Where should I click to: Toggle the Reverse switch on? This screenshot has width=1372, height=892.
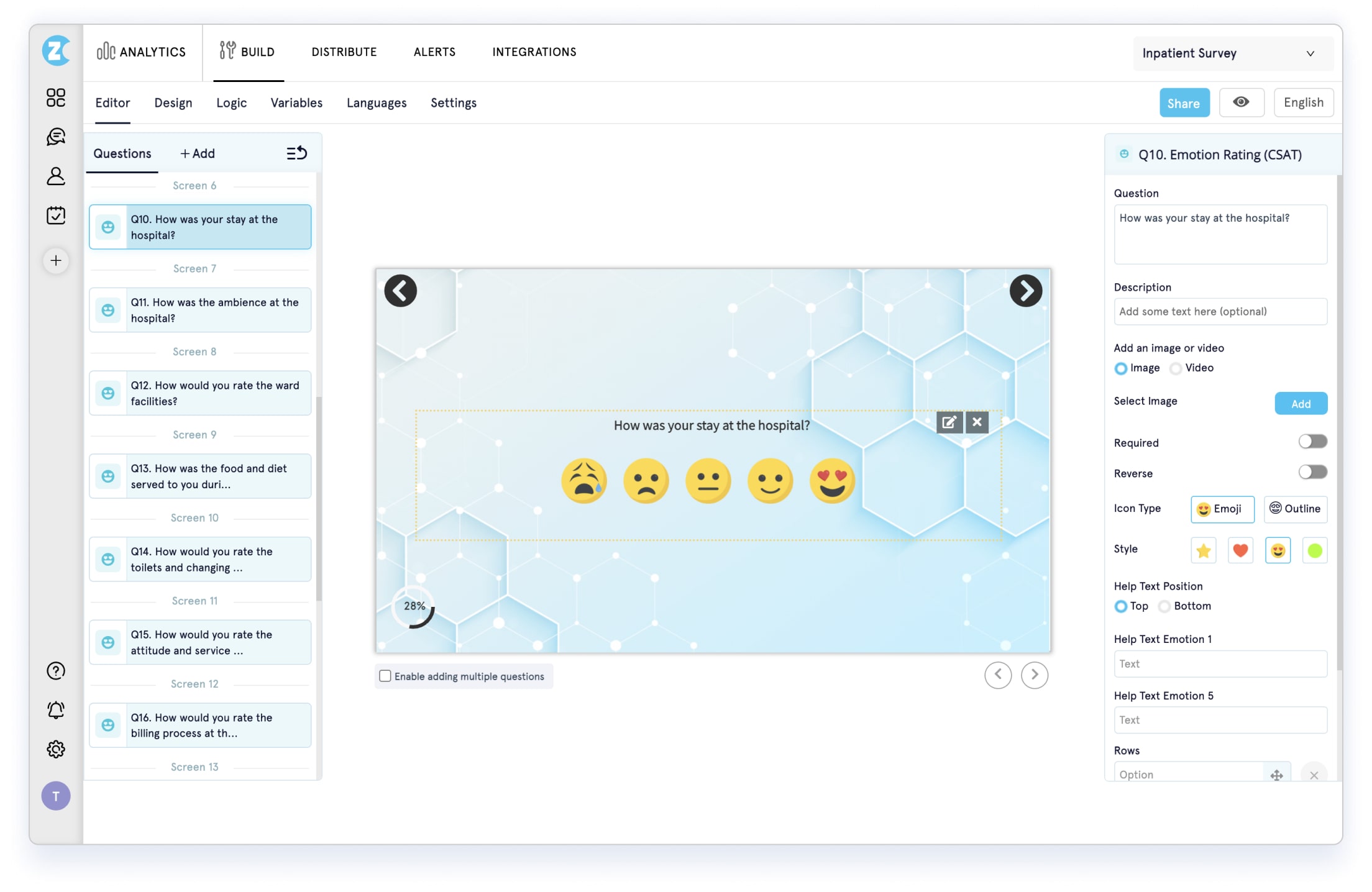click(x=1312, y=473)
